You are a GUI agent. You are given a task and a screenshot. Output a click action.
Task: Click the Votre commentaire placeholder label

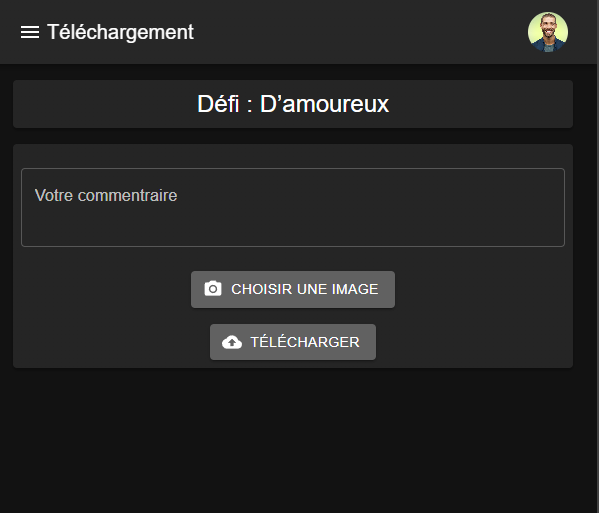pyautogui.click(x=106, y=196)
